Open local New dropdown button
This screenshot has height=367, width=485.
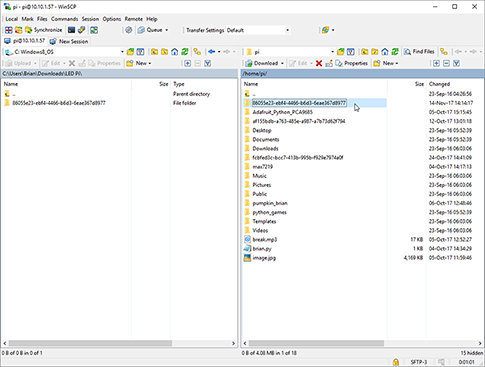139,63
